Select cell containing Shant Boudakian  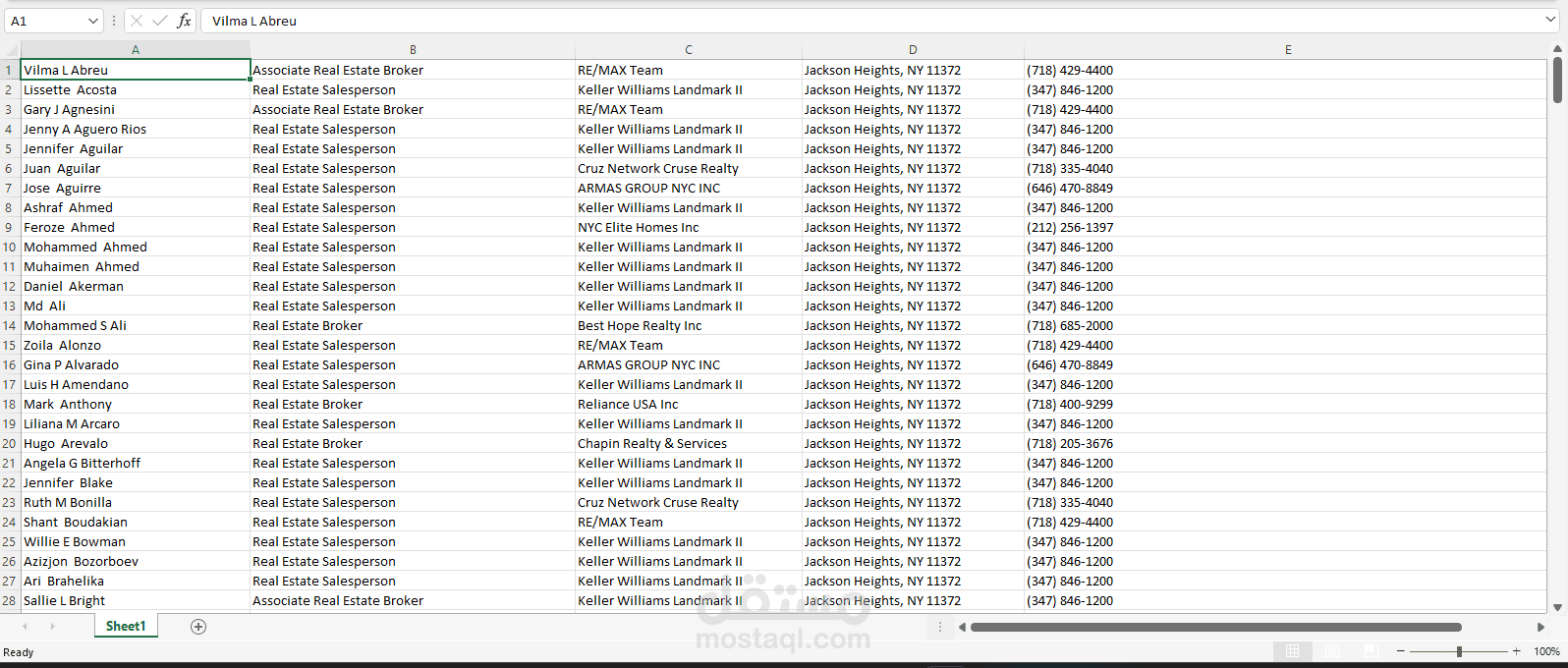click(136, 522)
